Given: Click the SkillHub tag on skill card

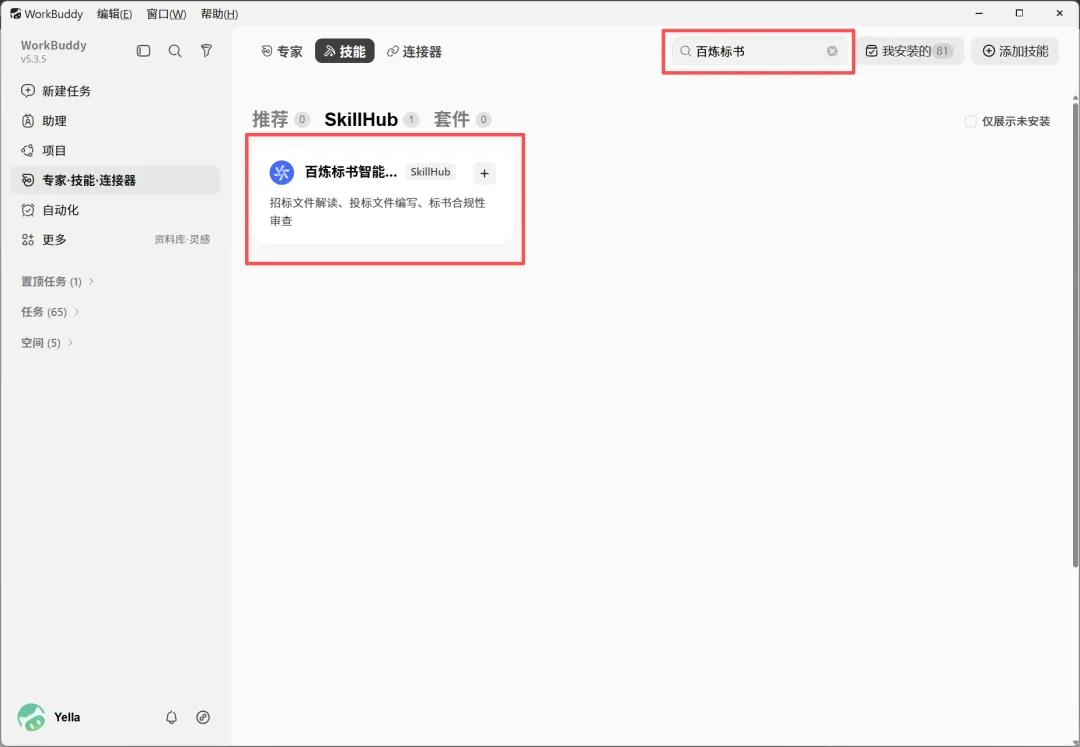Looking at the screenshot, I should point(430,172).
